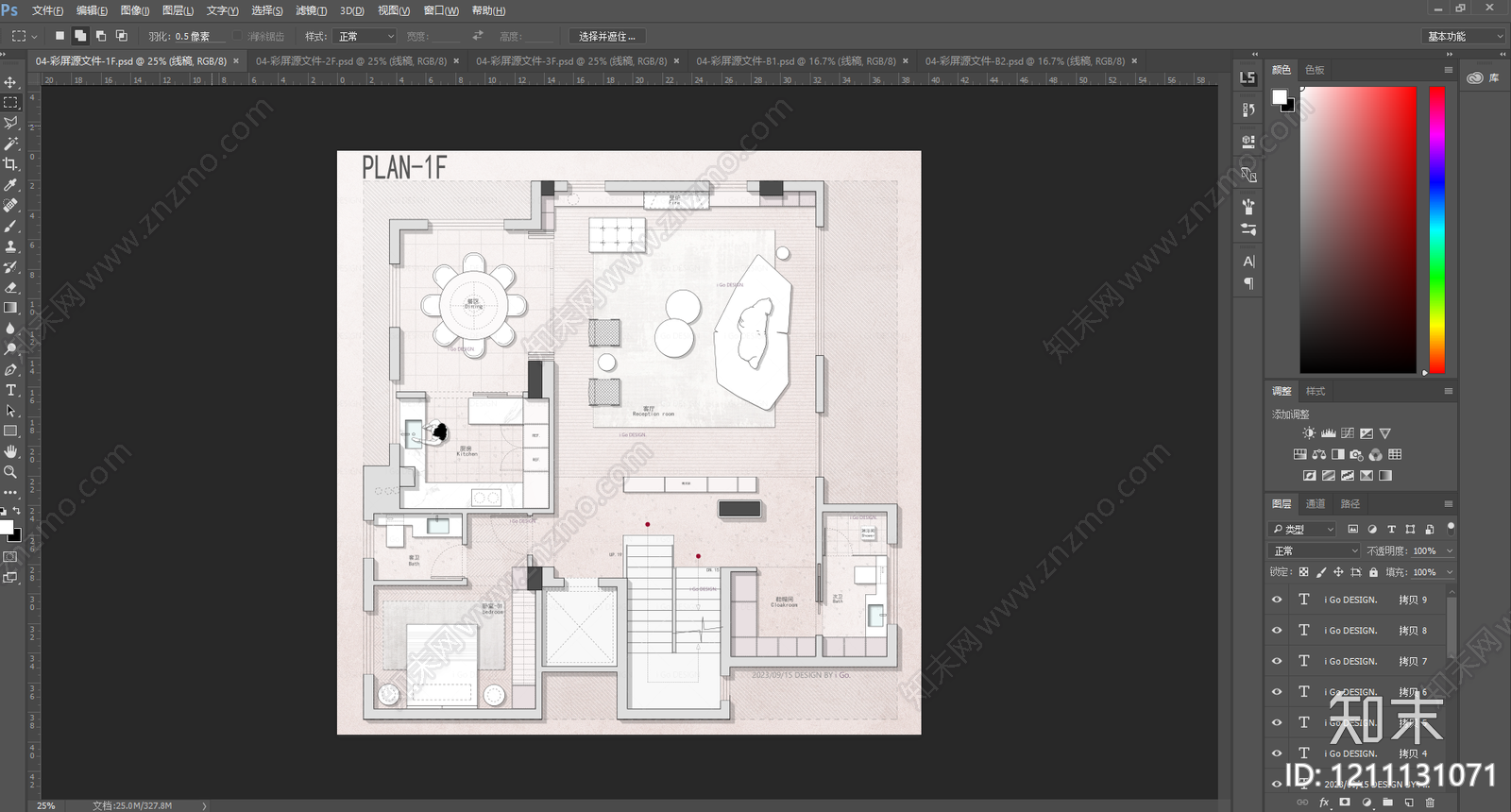Screen dimensions: 1511x812
Task: Click the delete layer trash icon
Action: point(1430,803)
